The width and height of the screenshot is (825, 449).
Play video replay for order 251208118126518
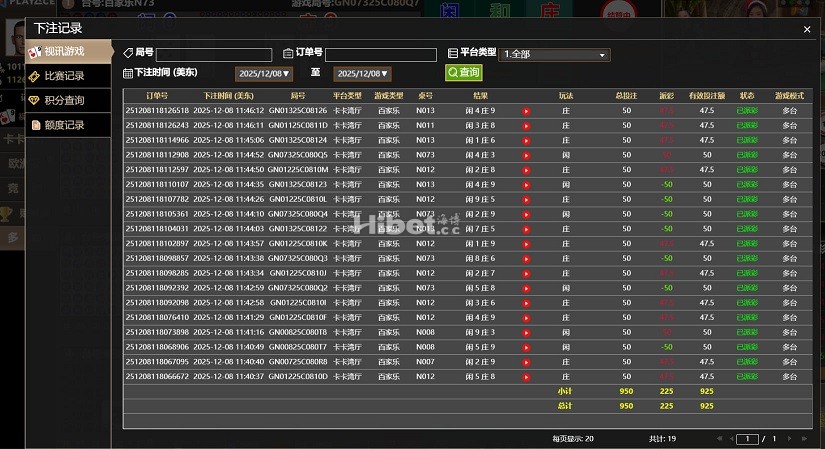point(526,110)
